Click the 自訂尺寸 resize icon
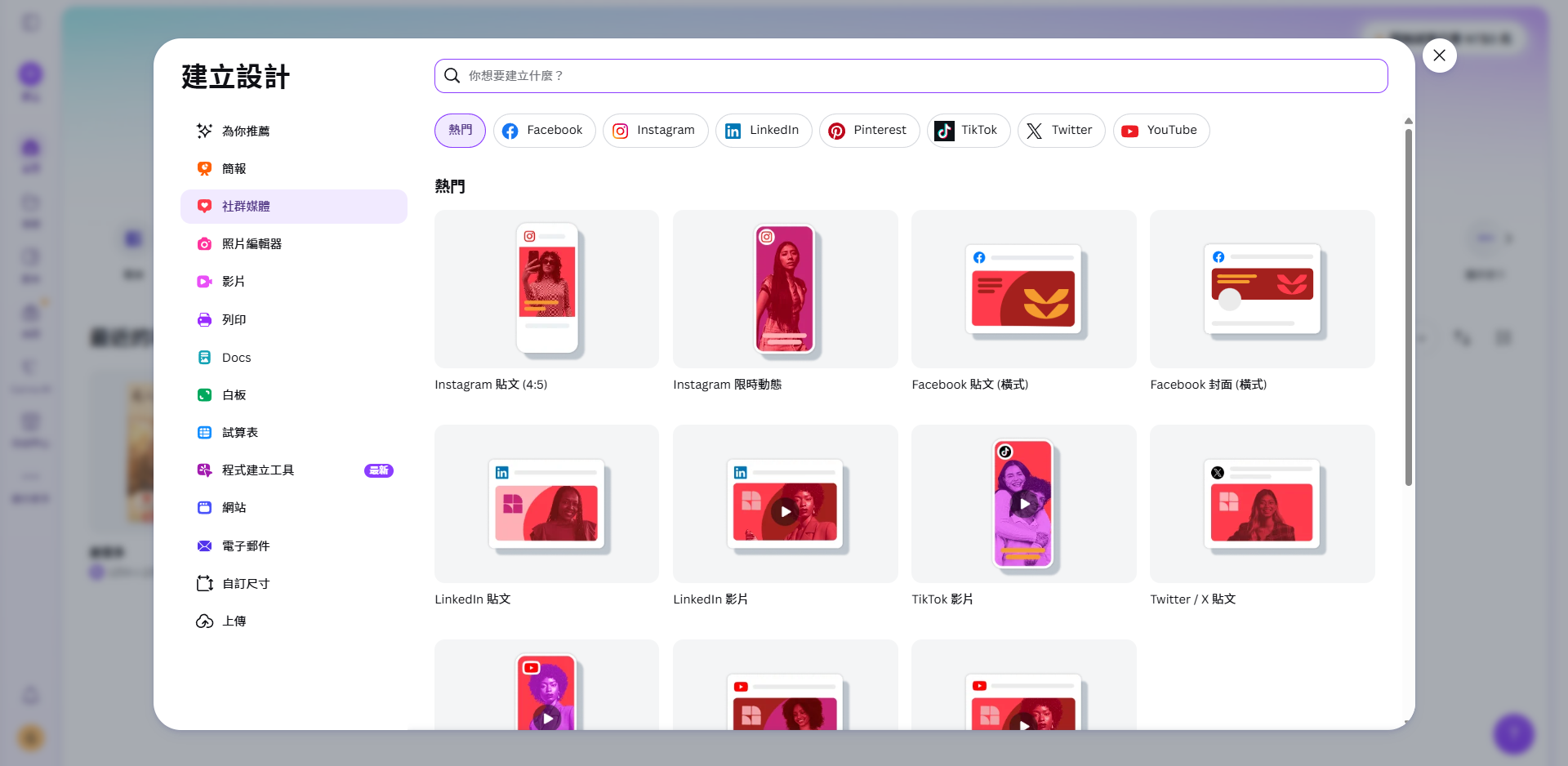 204,583
